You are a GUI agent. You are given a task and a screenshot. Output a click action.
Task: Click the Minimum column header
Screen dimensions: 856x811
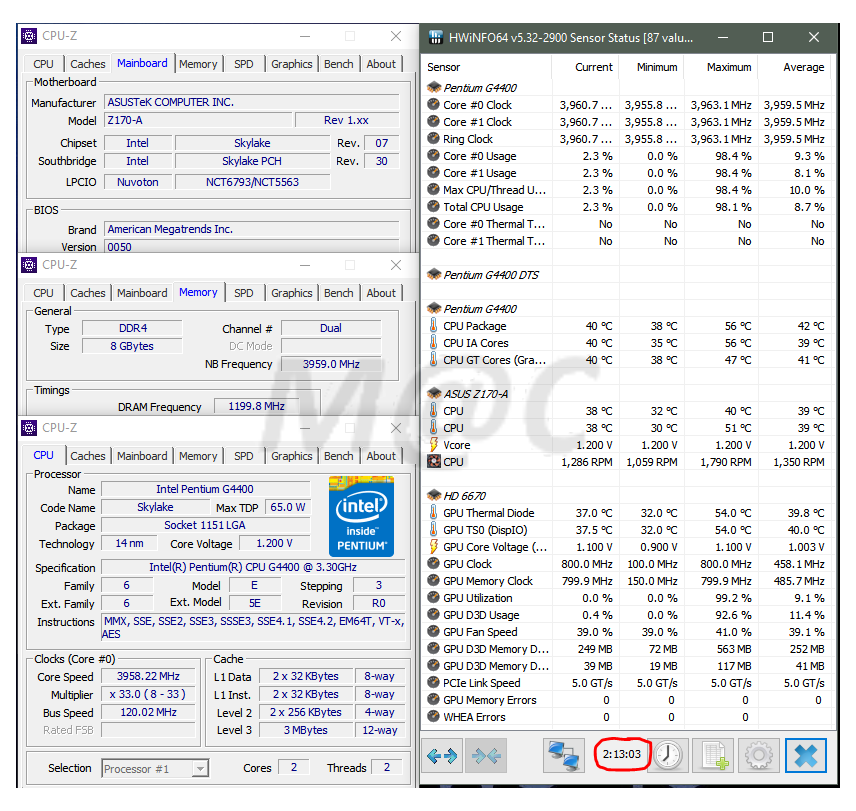(x=651, y=67)
